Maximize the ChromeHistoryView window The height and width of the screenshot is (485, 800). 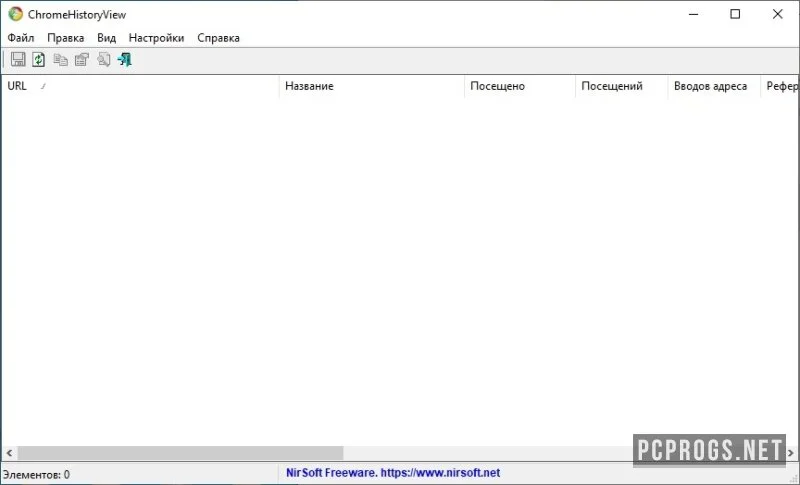point(735,14)
